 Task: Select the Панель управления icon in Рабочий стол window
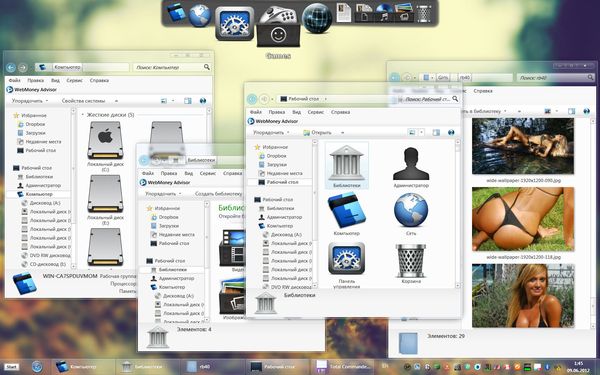pyautogui.click(x=346, y=264)
